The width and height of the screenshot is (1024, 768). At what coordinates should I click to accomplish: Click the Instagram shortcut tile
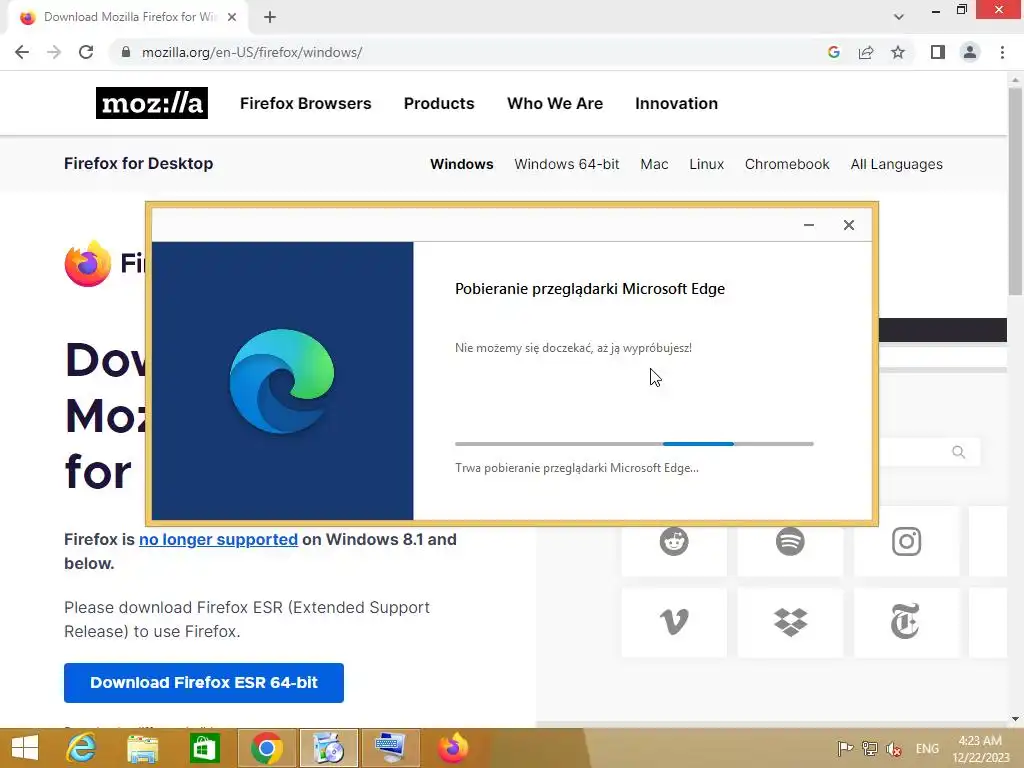click(x=906, y=541)
